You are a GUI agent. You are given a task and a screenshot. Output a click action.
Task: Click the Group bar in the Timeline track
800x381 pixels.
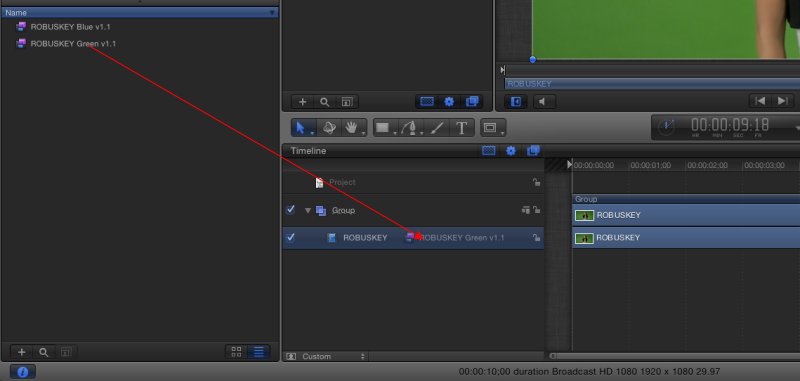[686, 199]
